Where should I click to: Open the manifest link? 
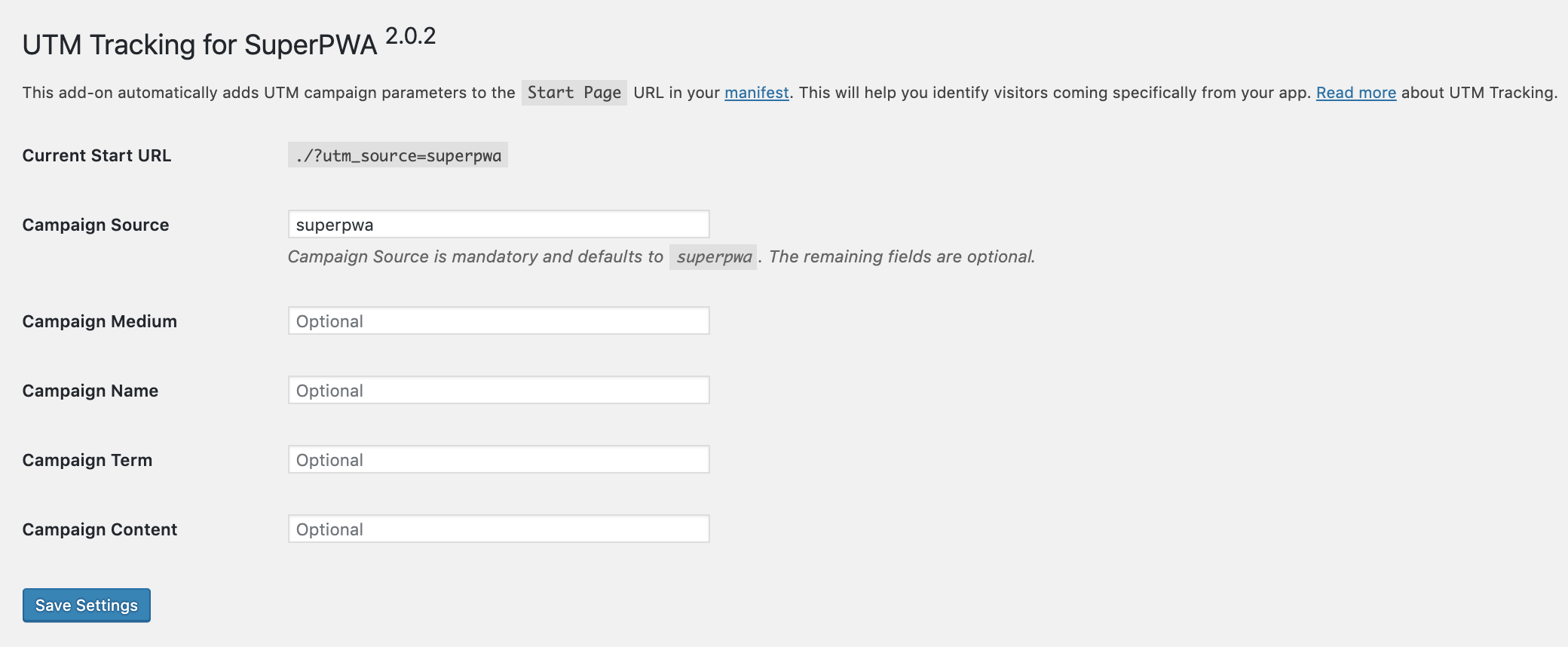coord(756,93)
